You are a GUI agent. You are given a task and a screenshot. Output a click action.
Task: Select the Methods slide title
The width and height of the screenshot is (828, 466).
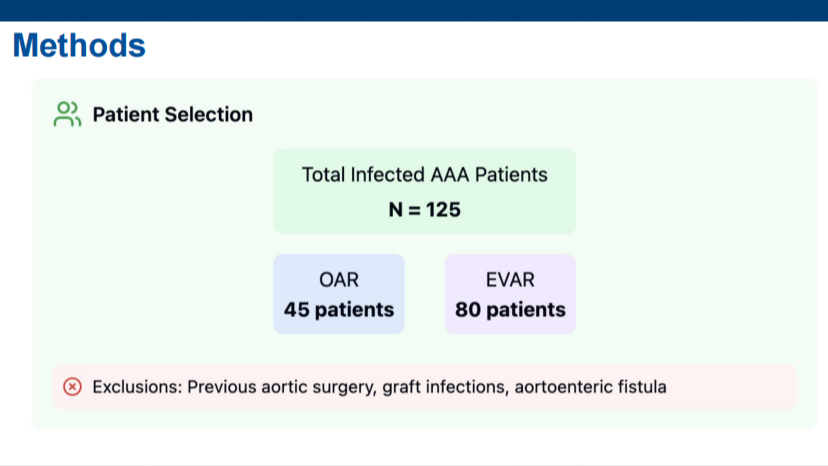point(79,45)
